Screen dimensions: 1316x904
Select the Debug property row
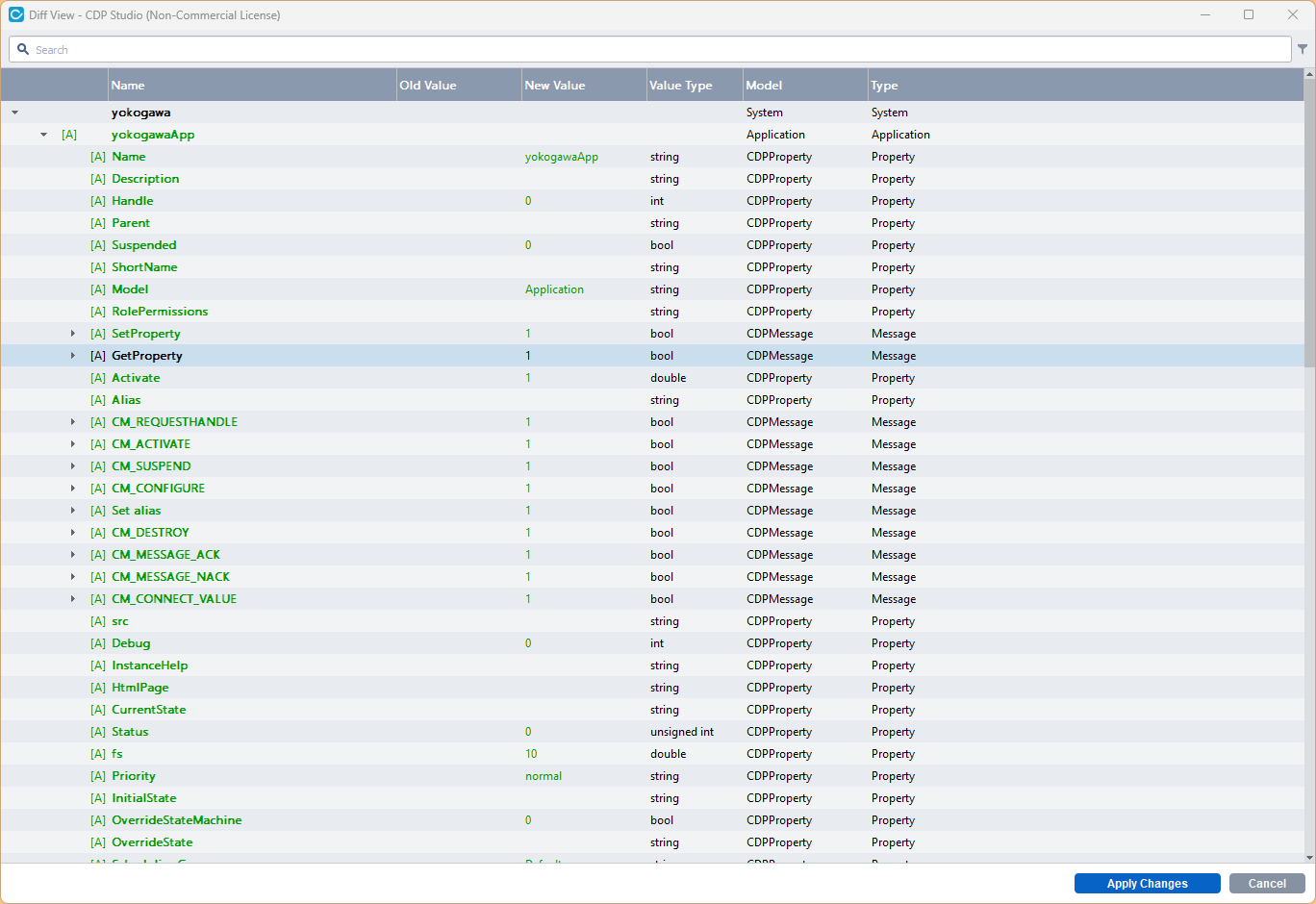[652, 643]
